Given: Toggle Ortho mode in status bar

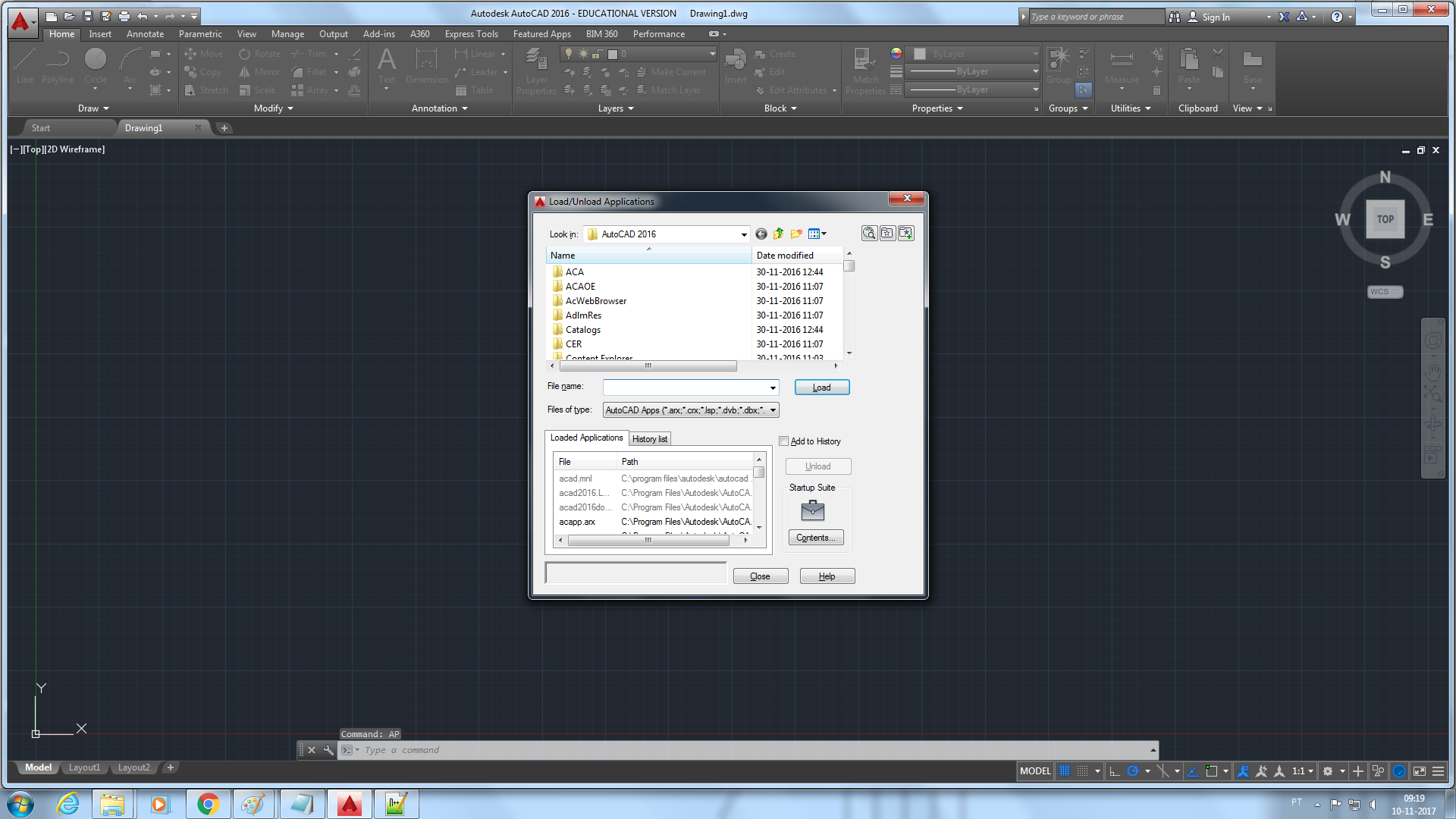Looking at the screenshot, I should click(x=1114, y=771).
